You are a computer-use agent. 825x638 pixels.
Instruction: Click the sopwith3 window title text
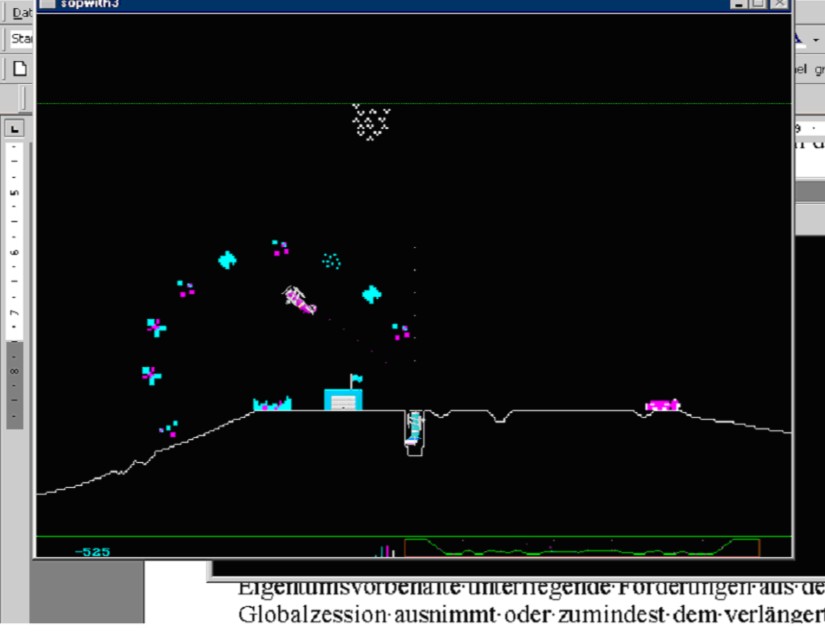click(x=90, y=4)
